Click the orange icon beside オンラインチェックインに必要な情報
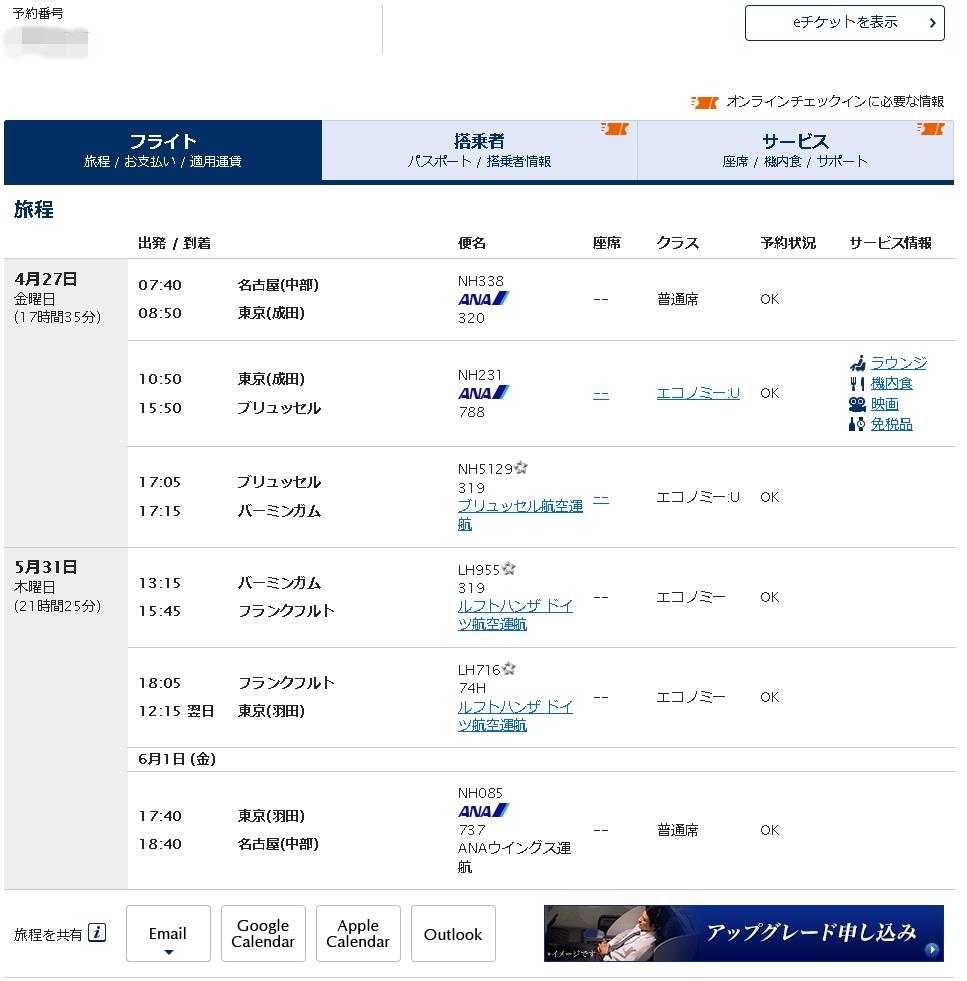Image resolution: width=967 pixels, height=981 pixels. (x=704, y=102)
